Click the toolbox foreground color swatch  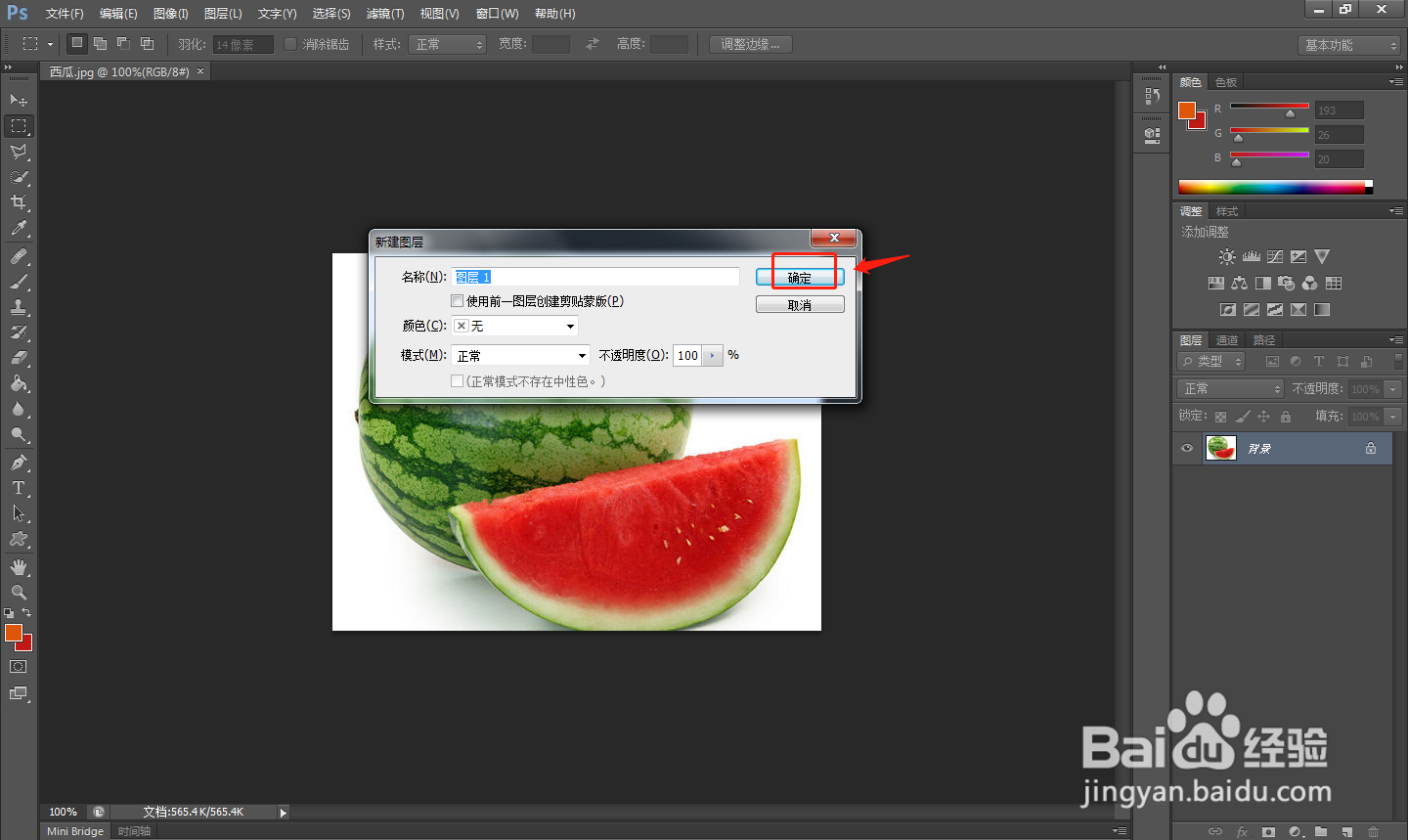(x=13, y=633)
